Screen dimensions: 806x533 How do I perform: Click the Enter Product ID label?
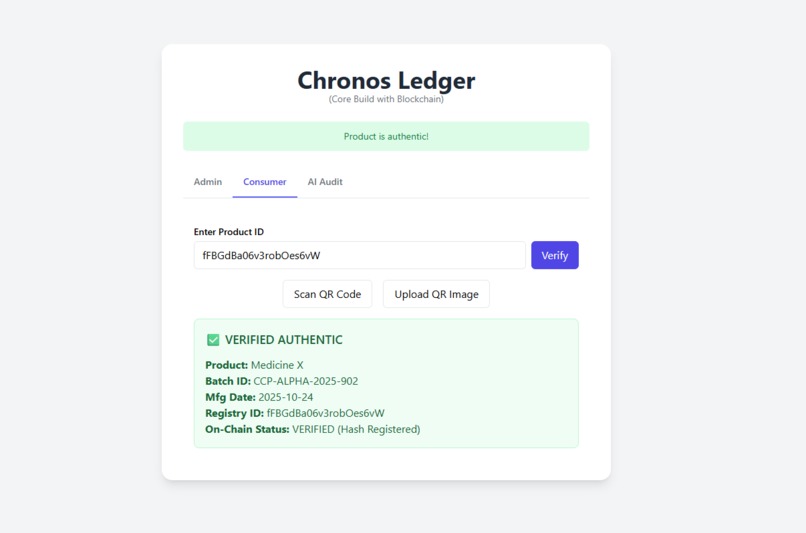(229, 232)
